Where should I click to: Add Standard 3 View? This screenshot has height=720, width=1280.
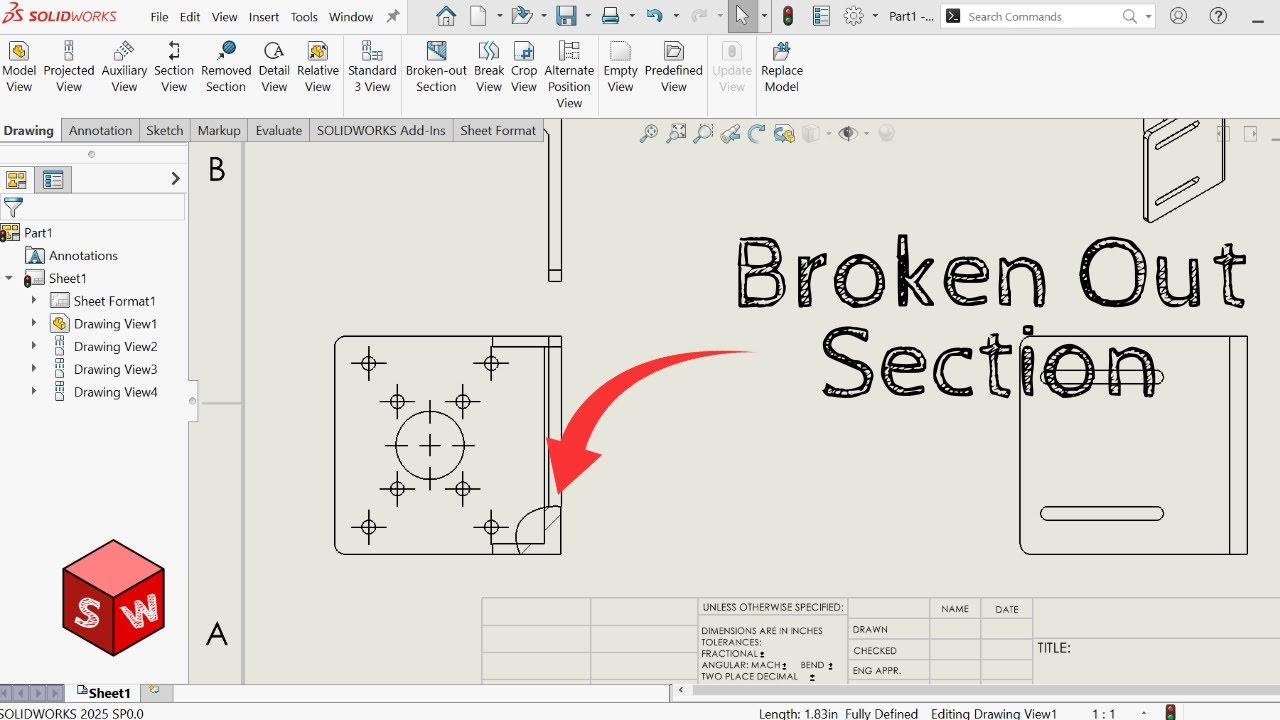click(372, 67)
